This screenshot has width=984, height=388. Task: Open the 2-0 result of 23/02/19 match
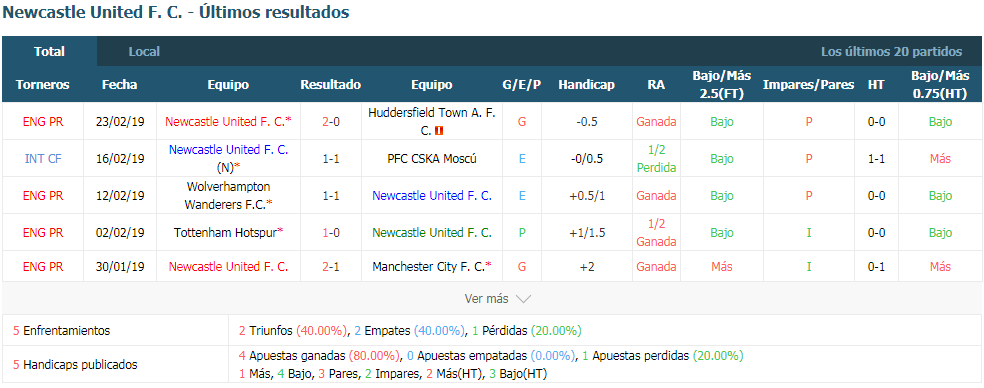pos(331,122)
